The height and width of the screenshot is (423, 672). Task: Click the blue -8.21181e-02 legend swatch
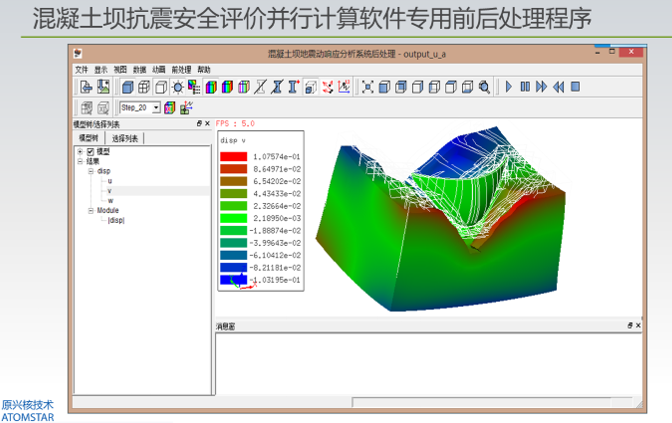click(x=234, y=267)
